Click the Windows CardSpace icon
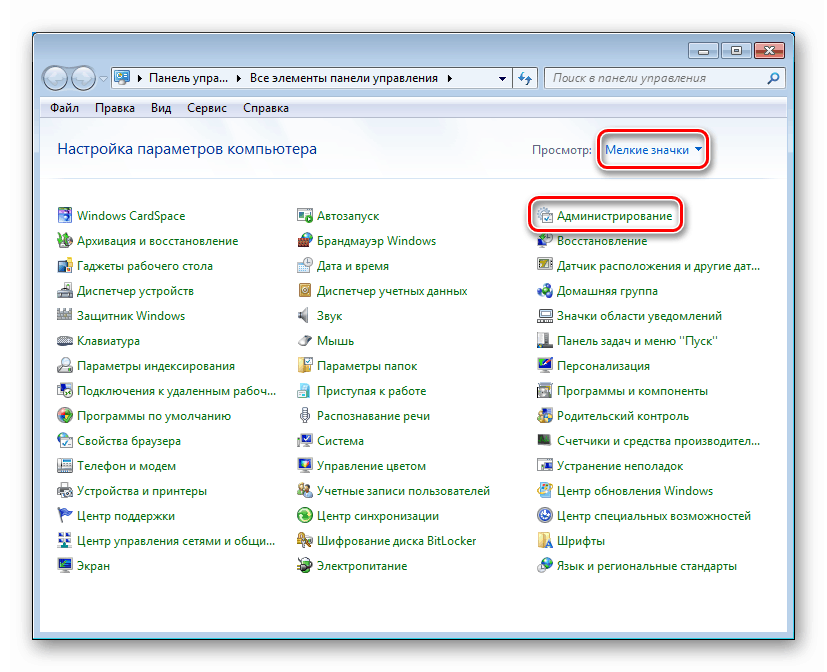 [x=64, y=215]
